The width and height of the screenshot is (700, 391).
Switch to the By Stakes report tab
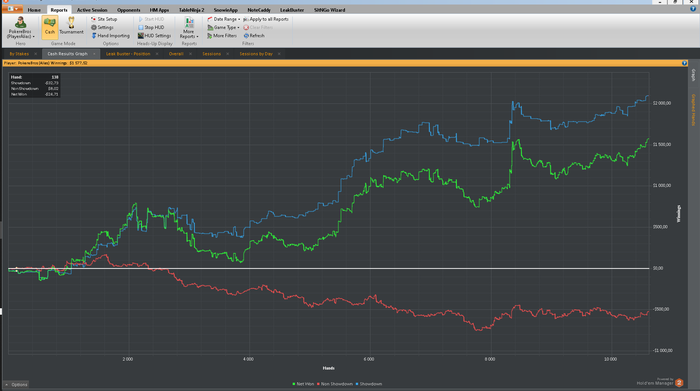pos(19,54)
